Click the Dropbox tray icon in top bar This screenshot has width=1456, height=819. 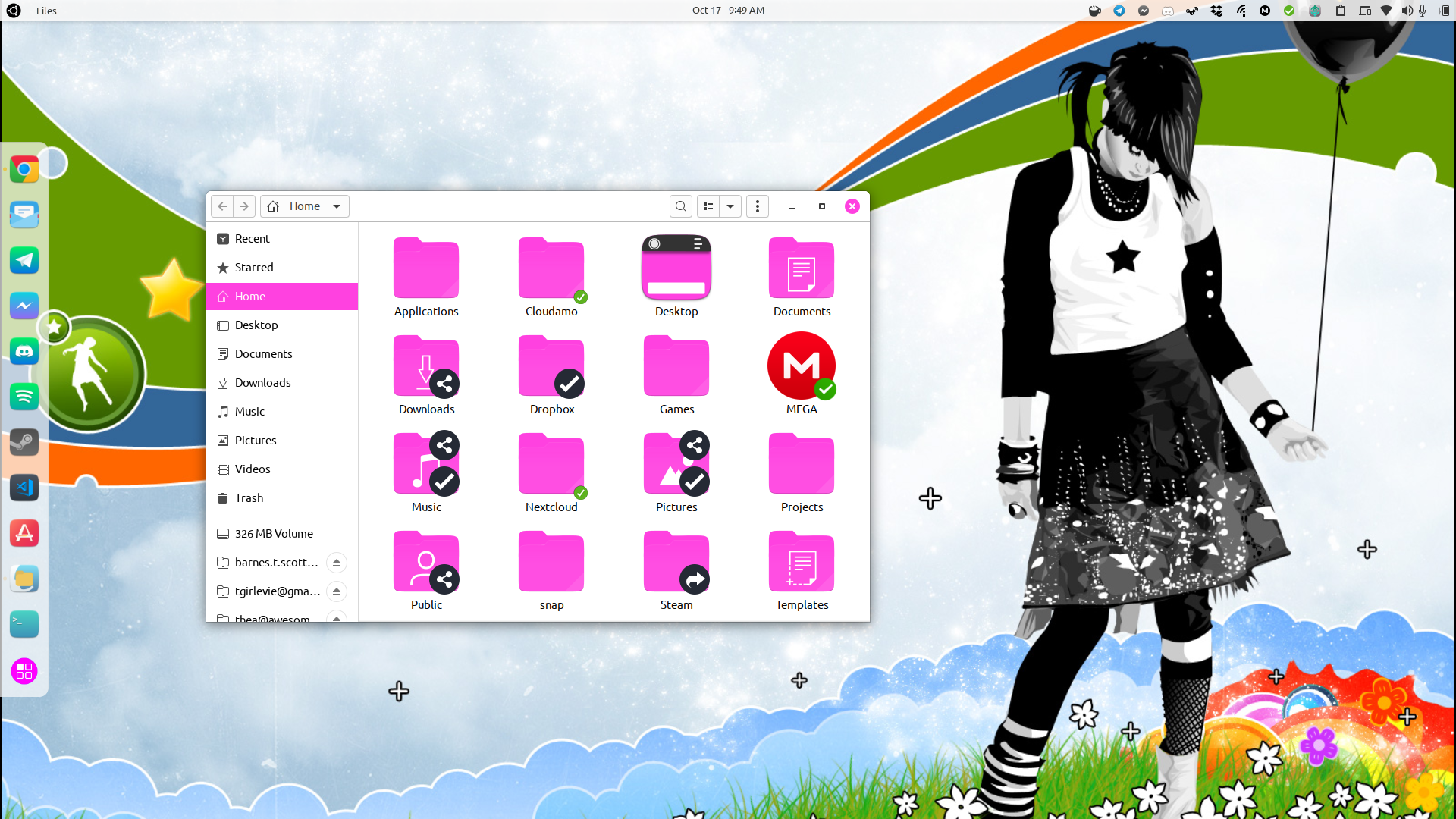[1216, 11]
